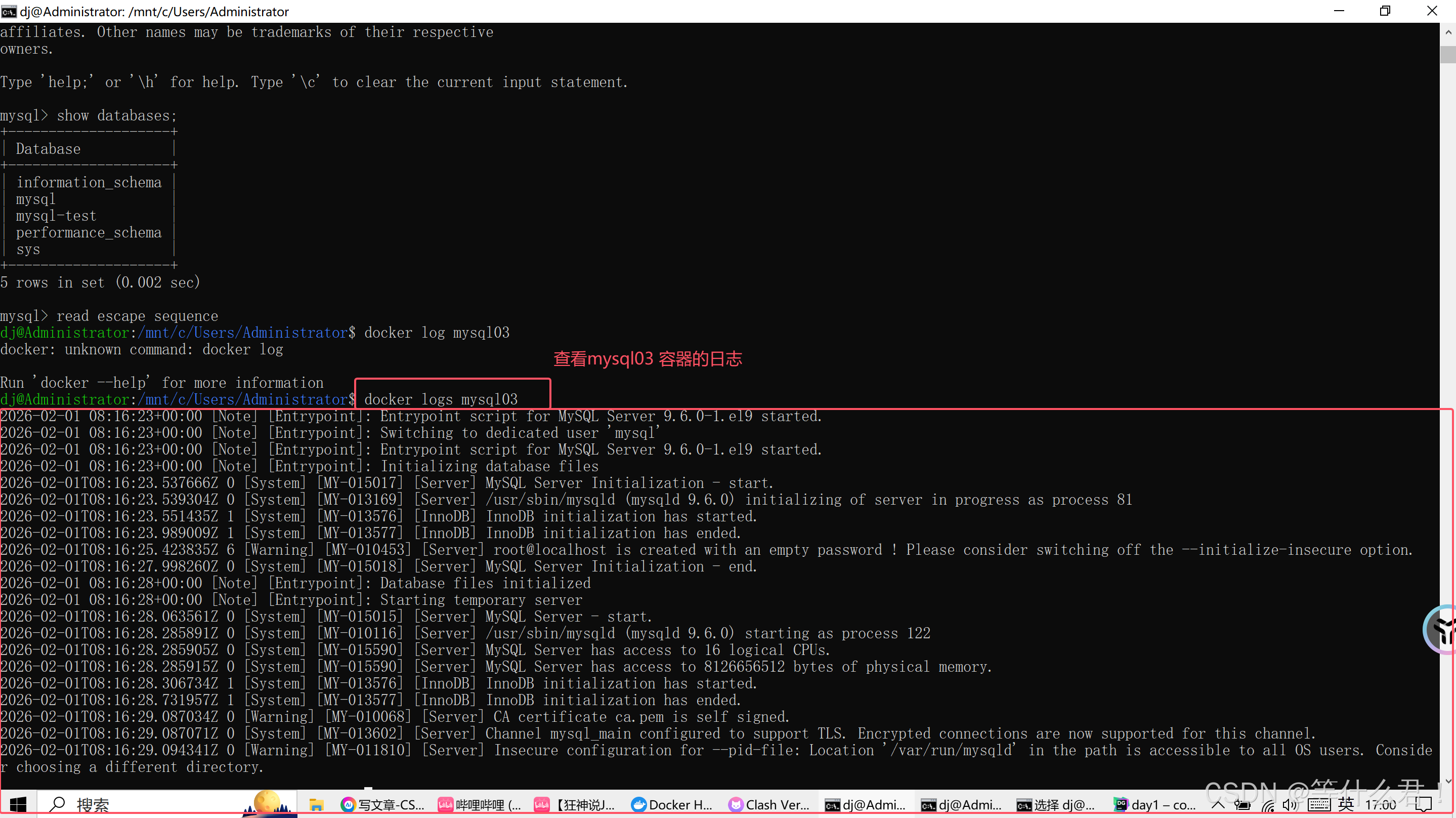
Task: Switch to Docker Hub window
Action: click(671, 804)
